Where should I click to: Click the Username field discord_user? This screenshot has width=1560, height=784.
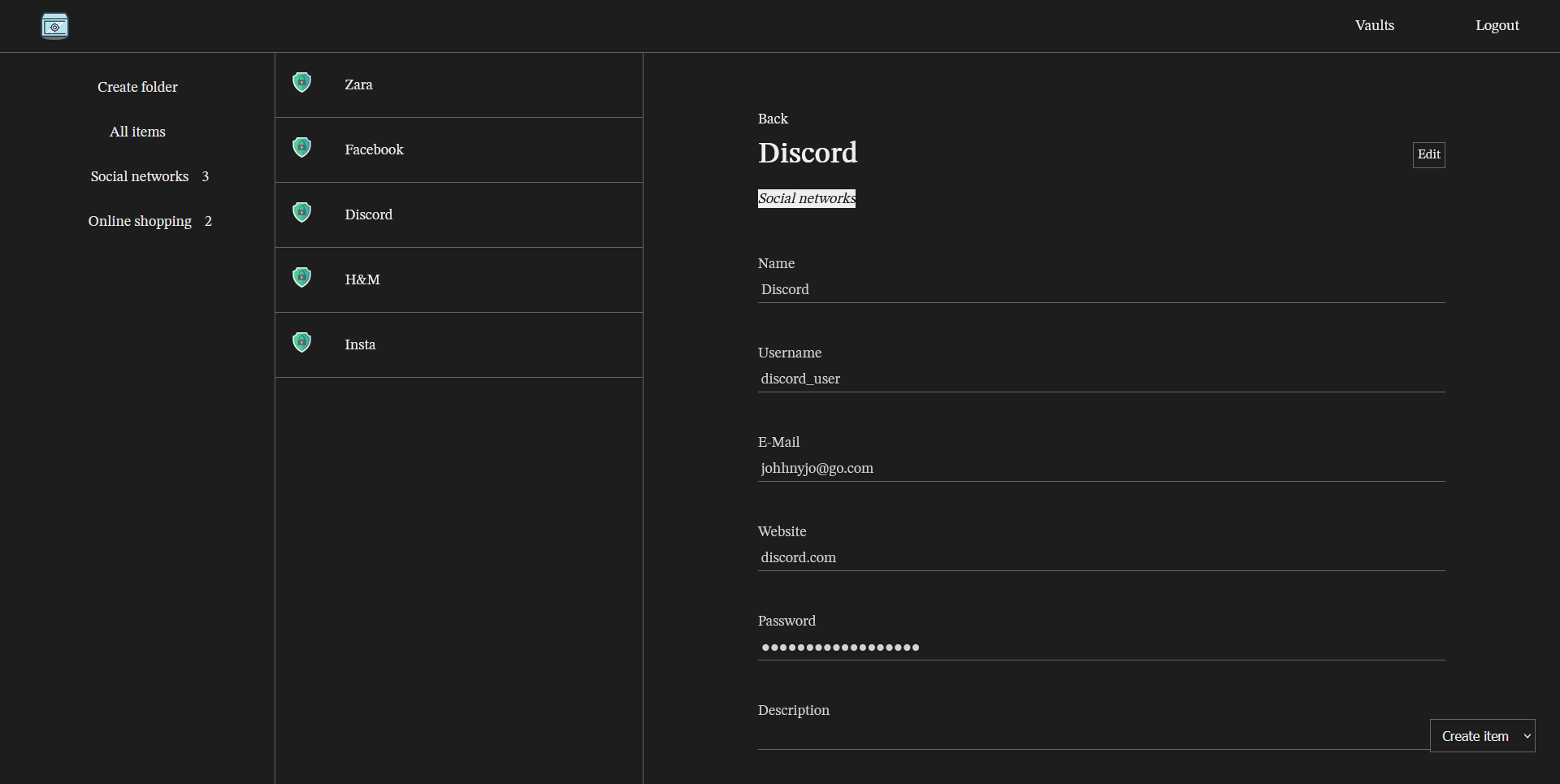[1101, 379]
